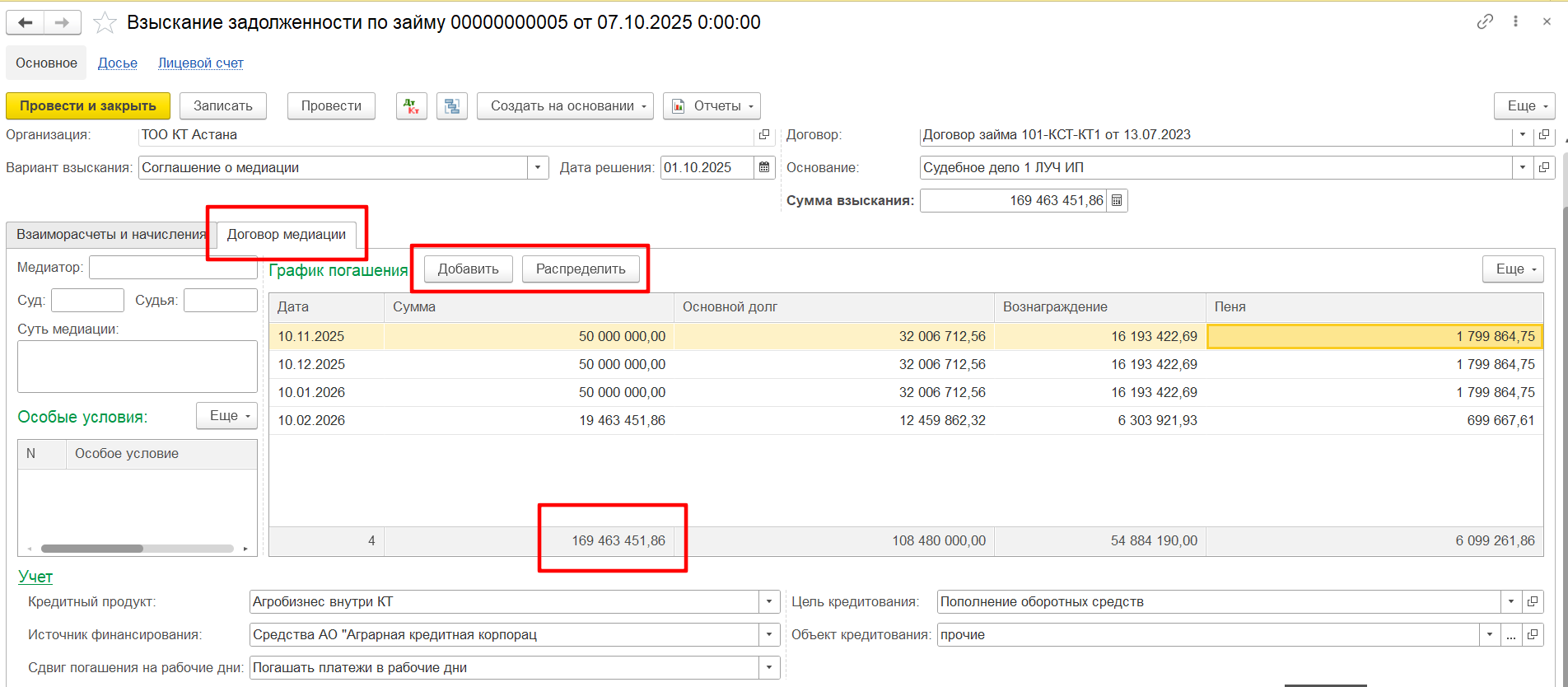Image resolution: width=1568 pixels, height=687 pixels.
Task: Expand the Сдвиг погашения на рабочие дни dropdown
Action: click(x=769, y=667)
